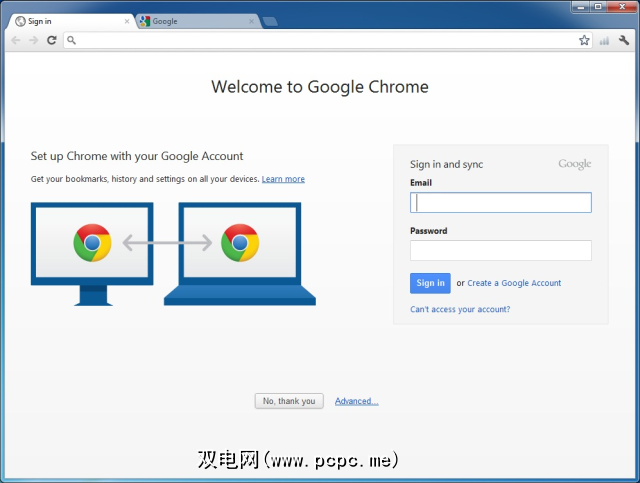The image size is (640, 483).
Task: Maximize the Chrome window
Action: (598, 7)
